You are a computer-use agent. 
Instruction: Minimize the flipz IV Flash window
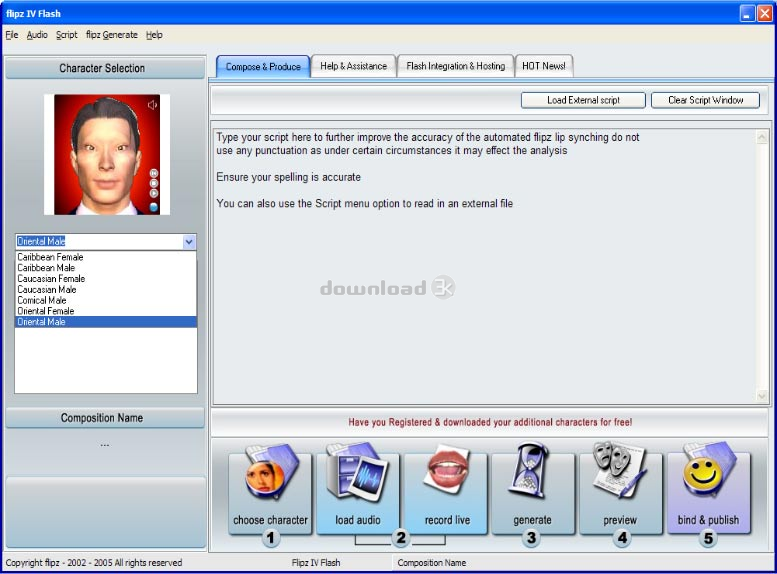pyautogui.click(x=747, y=13)
